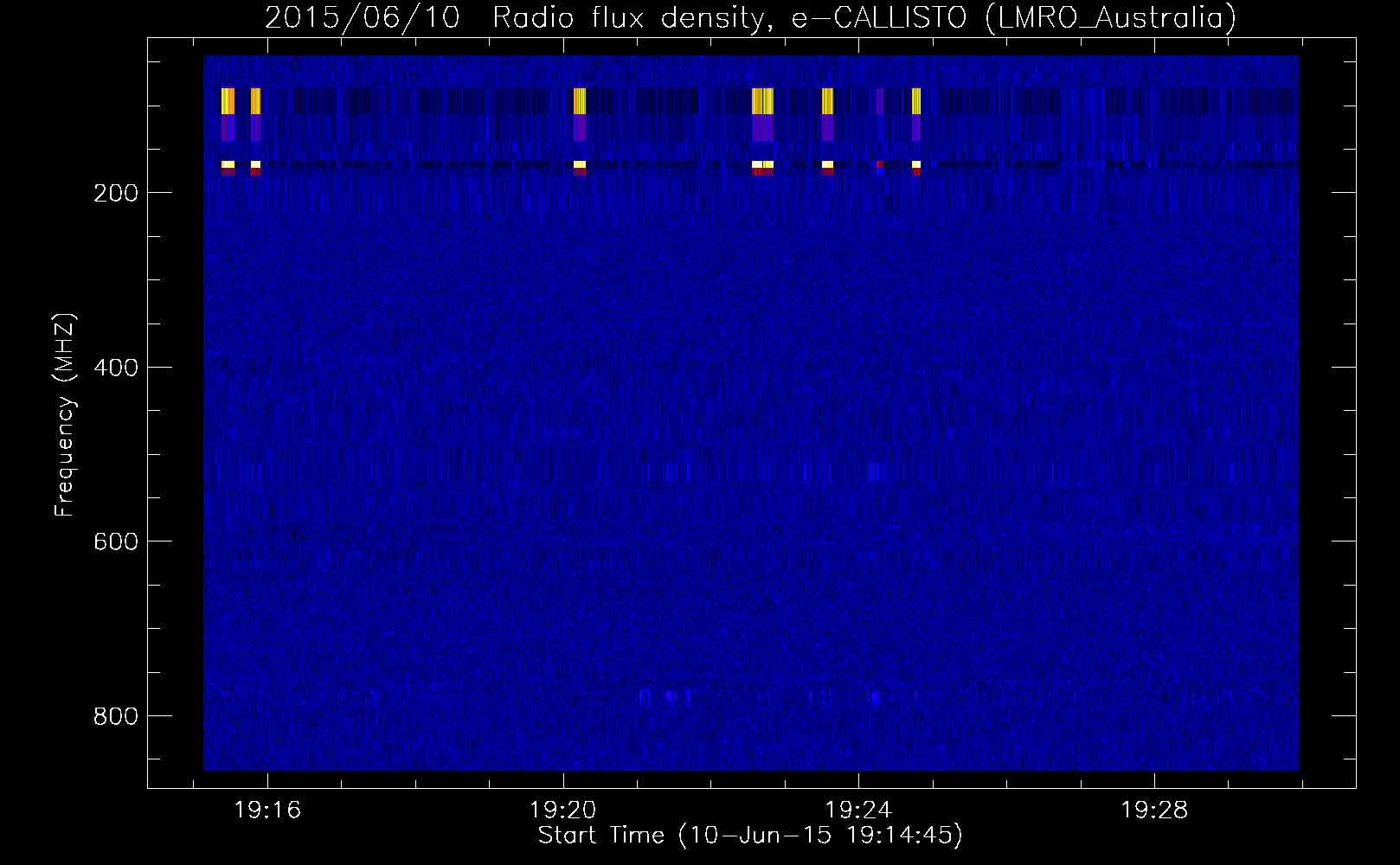Click the 'Start Time (10-Jun-15 19:14:45)' axis label
The width and height of the screenshot is (1400, 865).
750,836
